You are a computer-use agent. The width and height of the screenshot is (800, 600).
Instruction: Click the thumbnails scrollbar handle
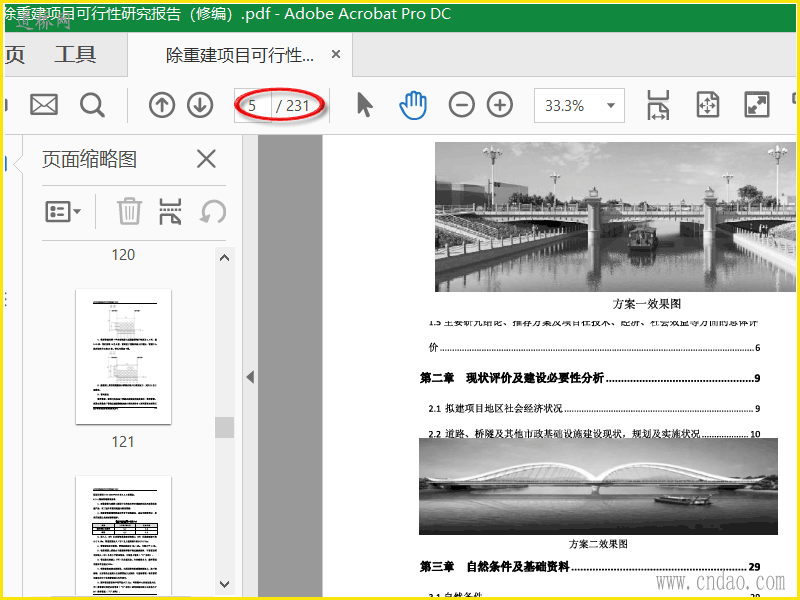click(x=224, y=428)
